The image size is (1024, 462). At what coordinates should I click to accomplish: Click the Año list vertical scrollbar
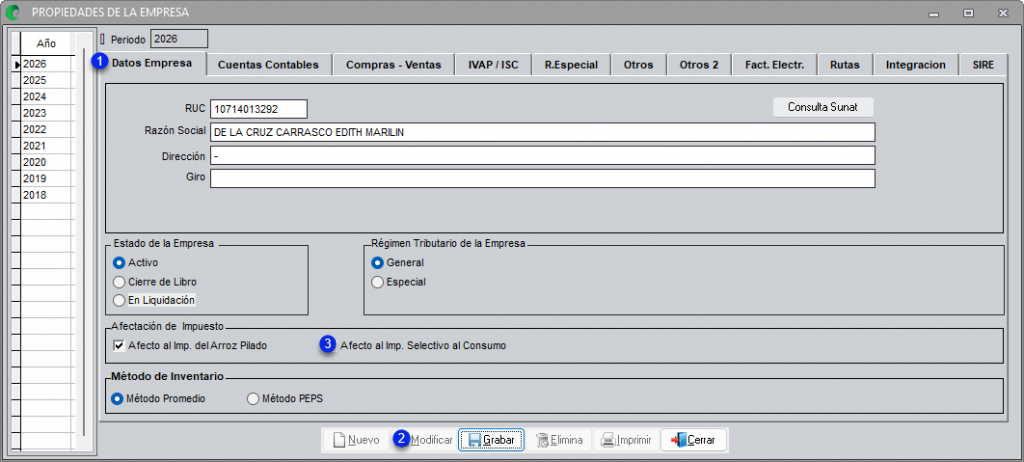point(84,240)
